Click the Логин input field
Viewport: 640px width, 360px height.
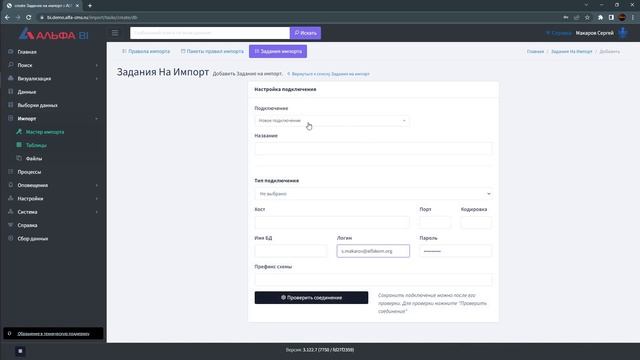pyautogui.click(x=373, y=251)
